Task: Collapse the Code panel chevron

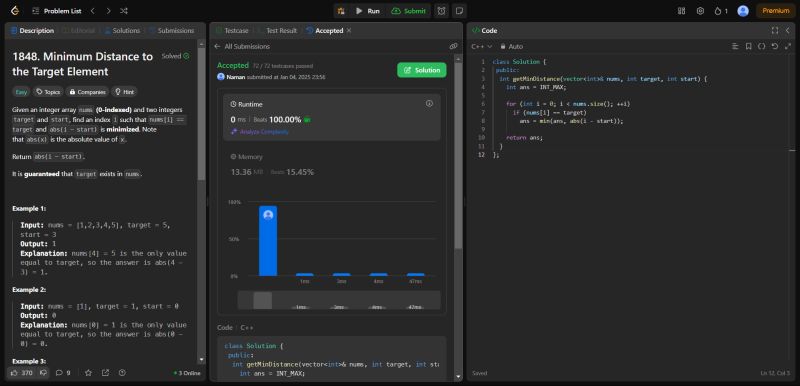Action: point(788,31)
